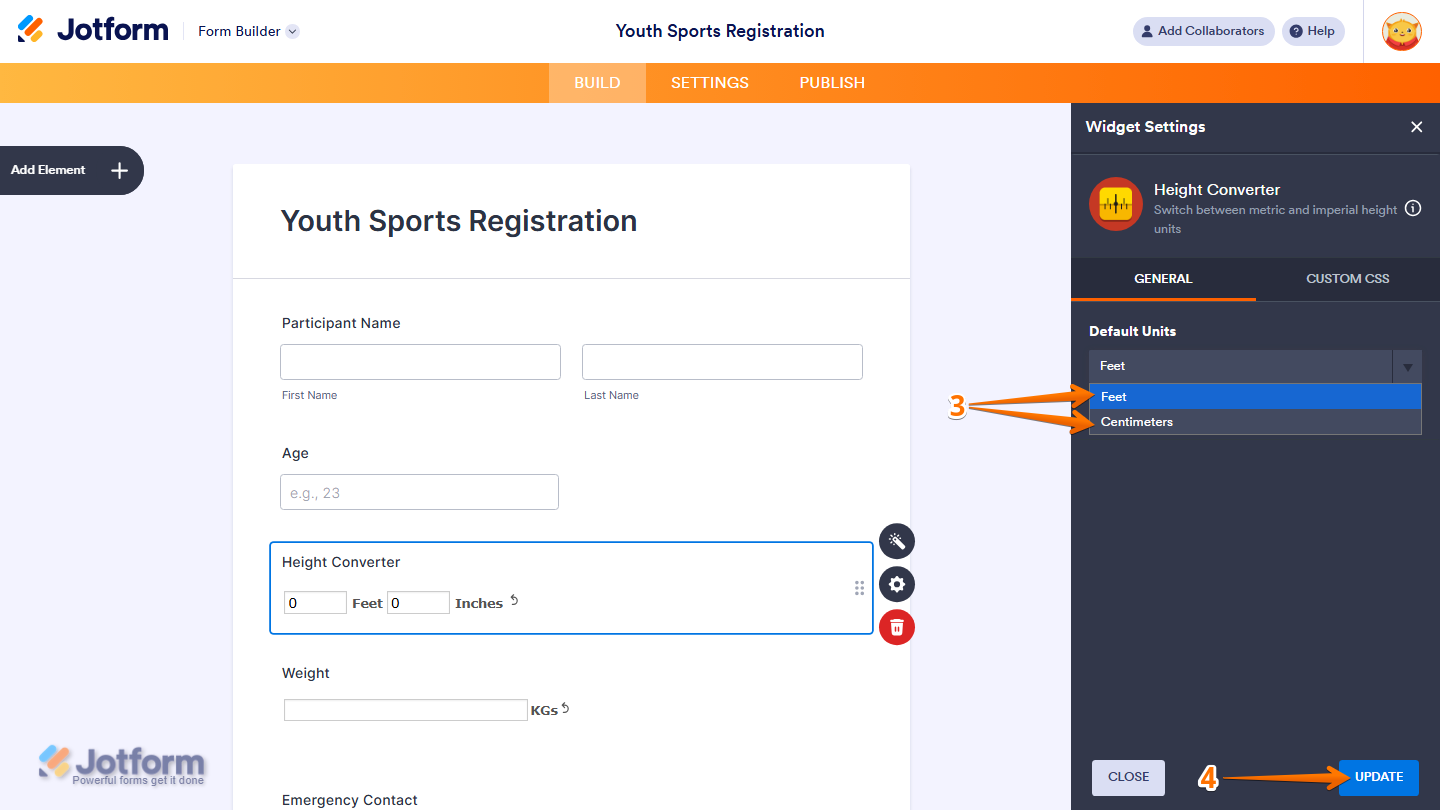This screenshot has width=1440, height=810.
Task: Open the Default Units dropdown
Action: [1255, 366]
